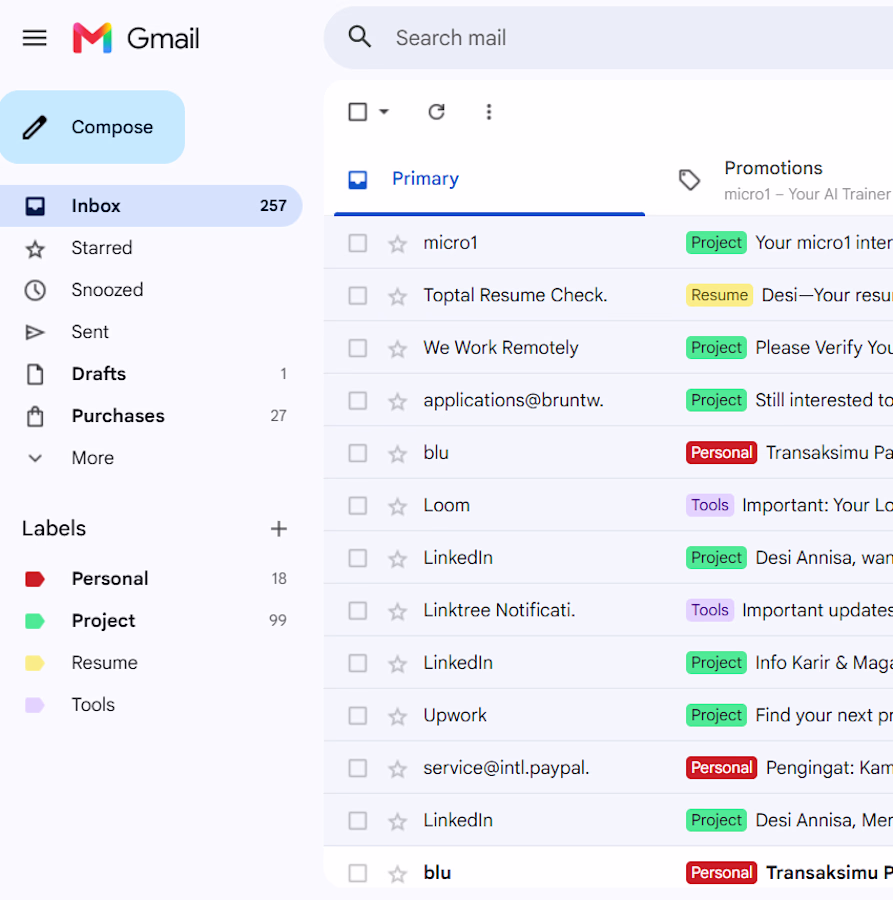Click the search magnifier icon

(360, 37)
